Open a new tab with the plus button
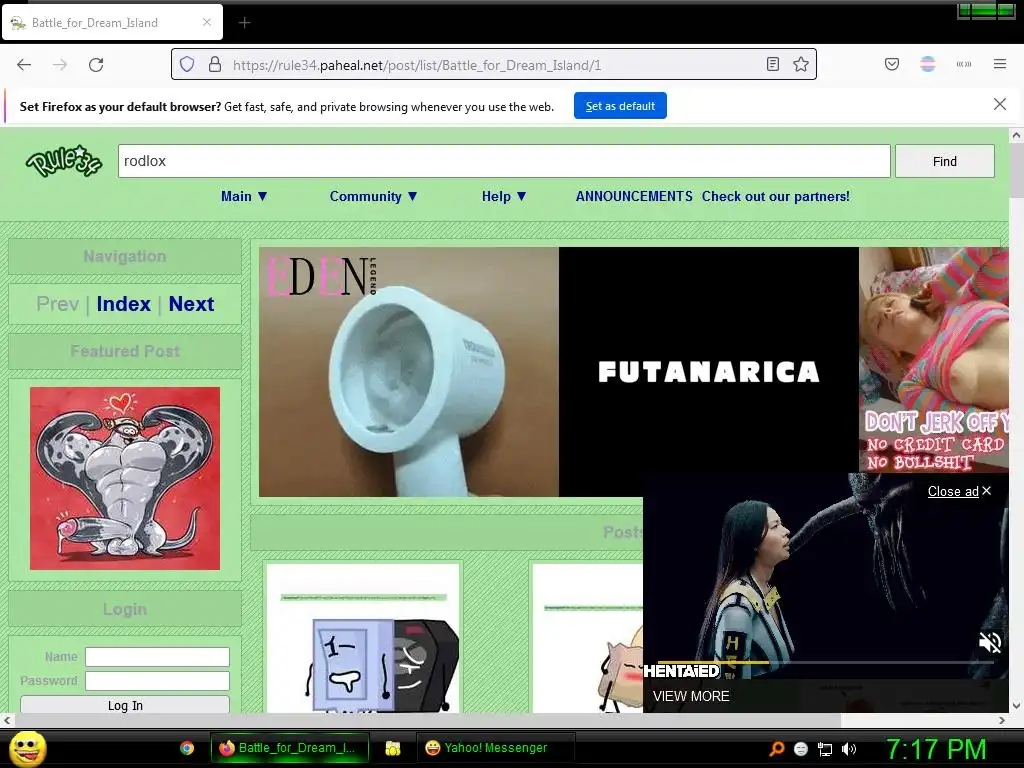 pyautogui.click(x=244, y=23)
